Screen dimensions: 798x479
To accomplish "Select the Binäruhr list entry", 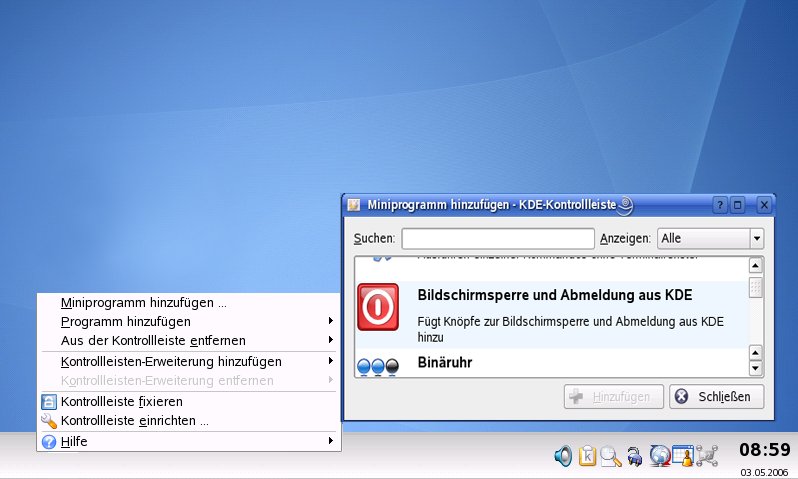I will point(552,363).
